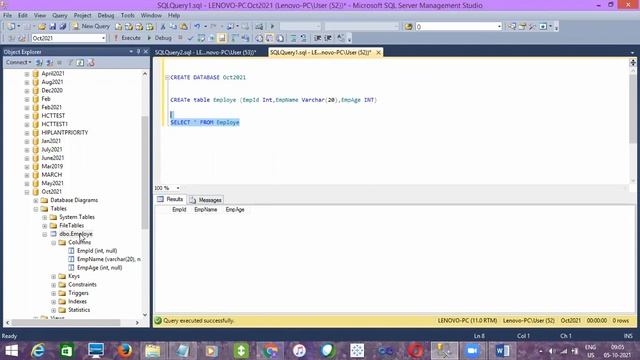
Task: Click the Open File toolbar icon
Action: pyautogui.click(x=42, y=27)
